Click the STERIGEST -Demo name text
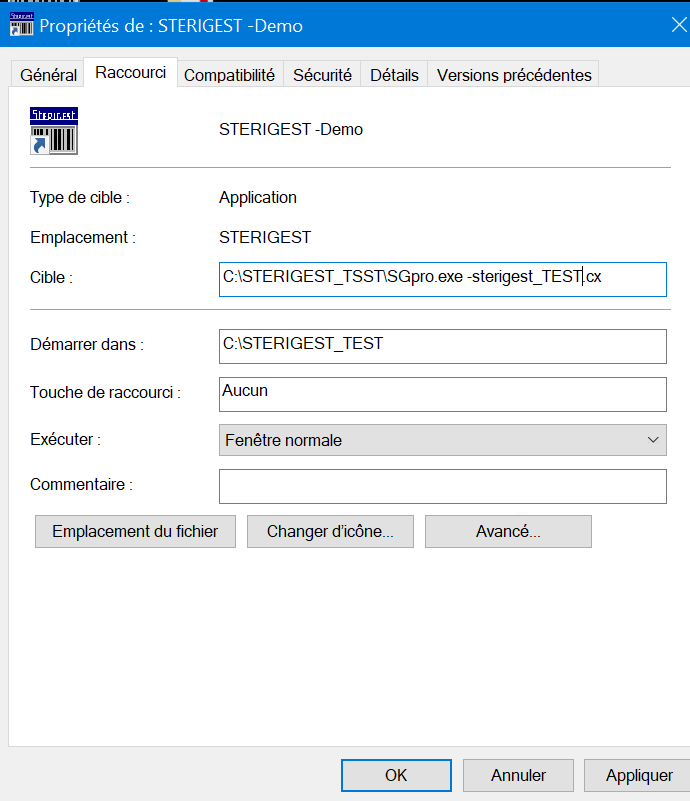 pyautogui.click(x=291, y=130)
